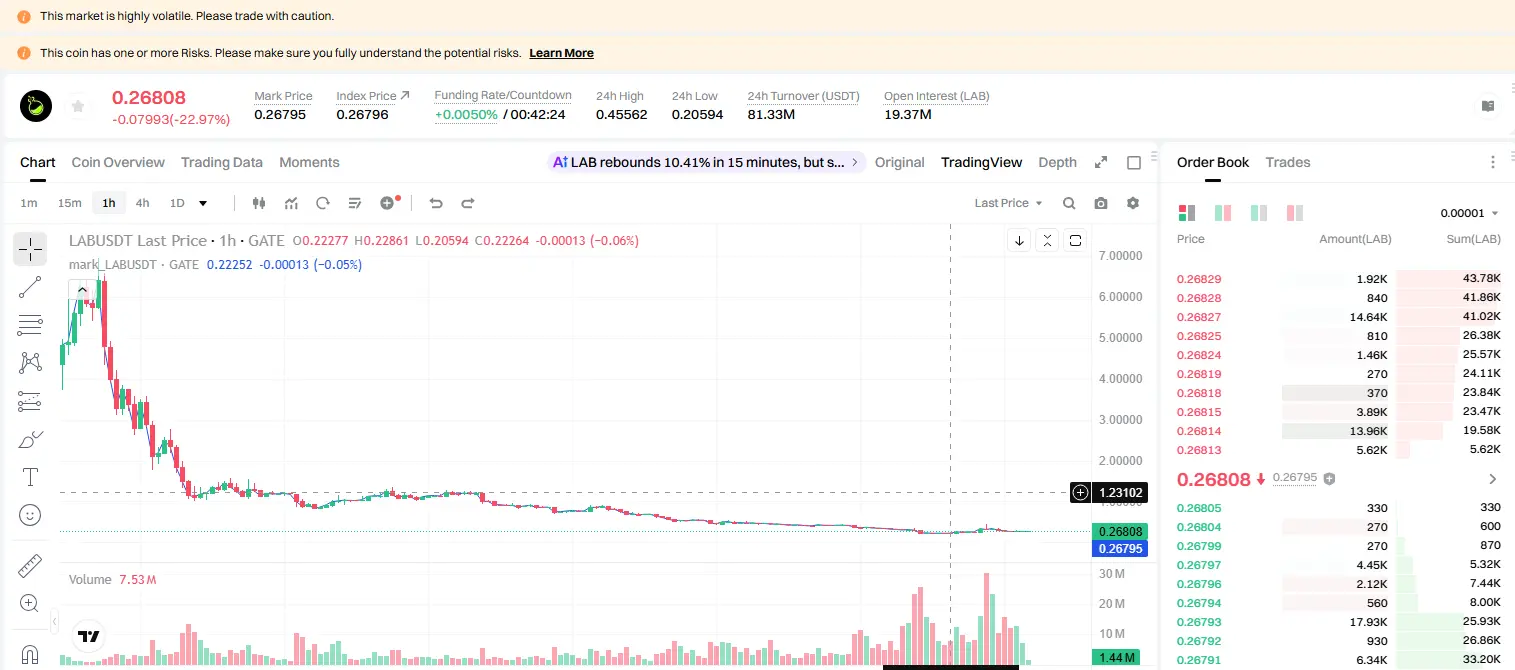Expand the AI LAB rebounds news banner
1515x670 pixels.
click(707, 162)
